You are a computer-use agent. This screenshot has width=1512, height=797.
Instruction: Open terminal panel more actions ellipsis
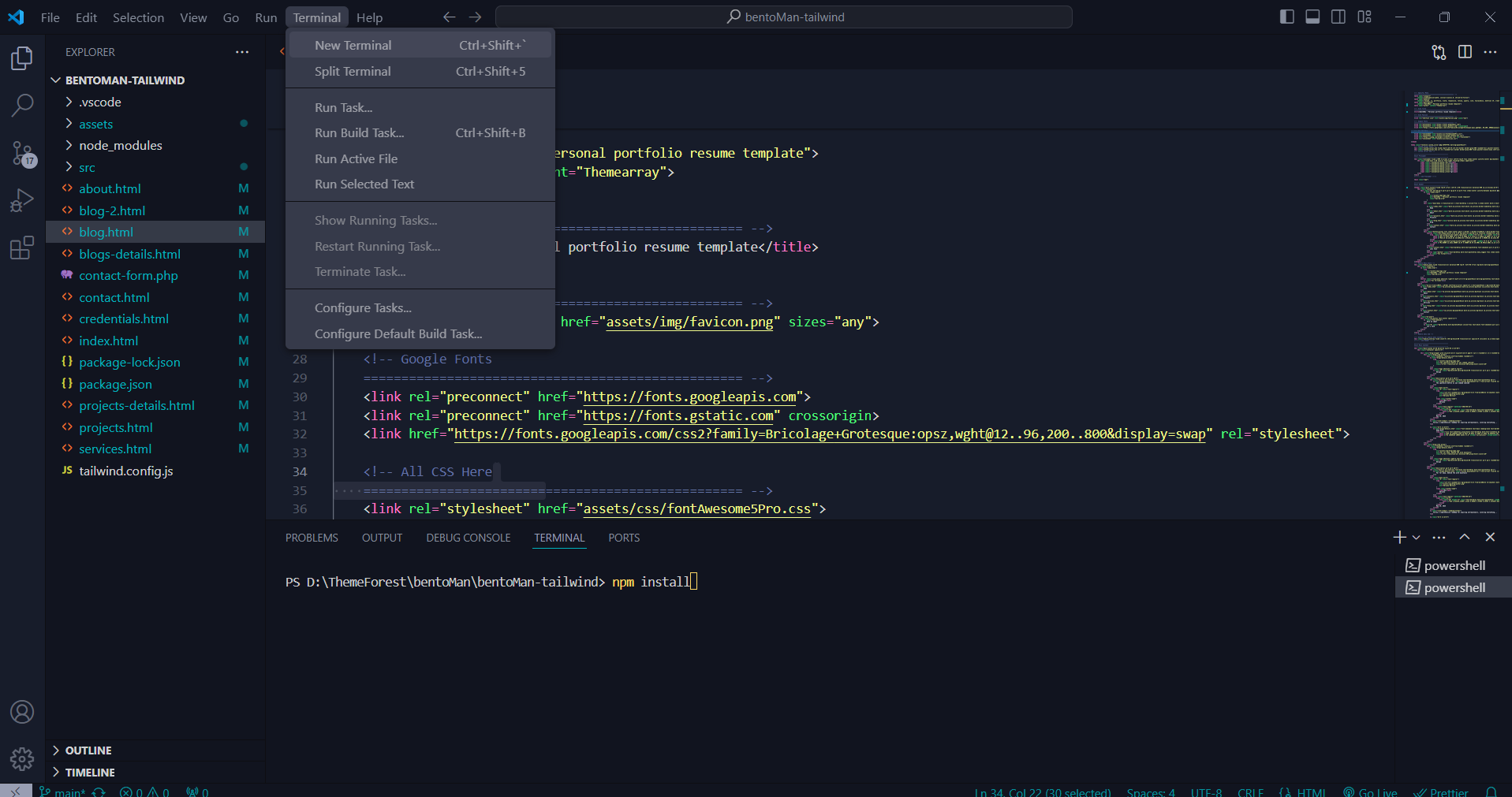point(1439,537)
